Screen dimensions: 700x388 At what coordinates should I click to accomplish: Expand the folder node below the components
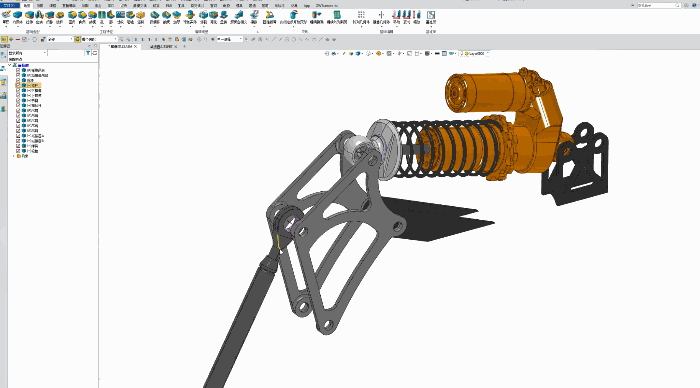coord(14,156)
